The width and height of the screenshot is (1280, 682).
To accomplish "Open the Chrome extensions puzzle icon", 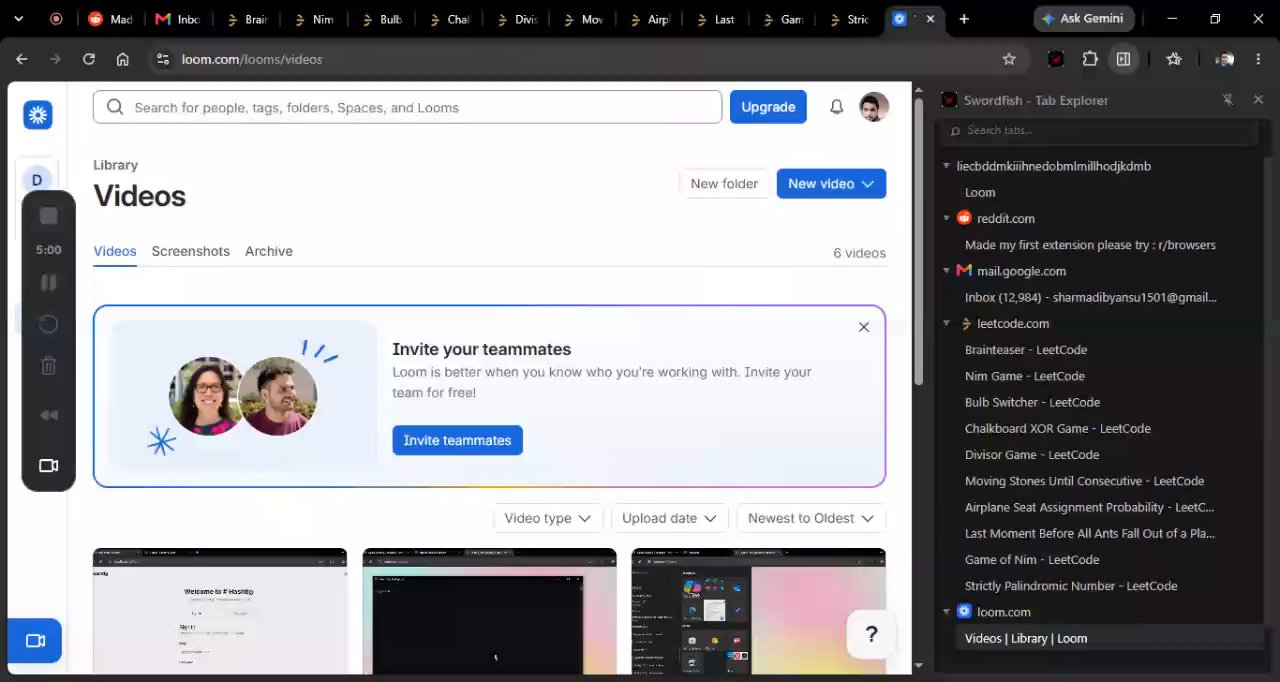I will click(1090, 59).
